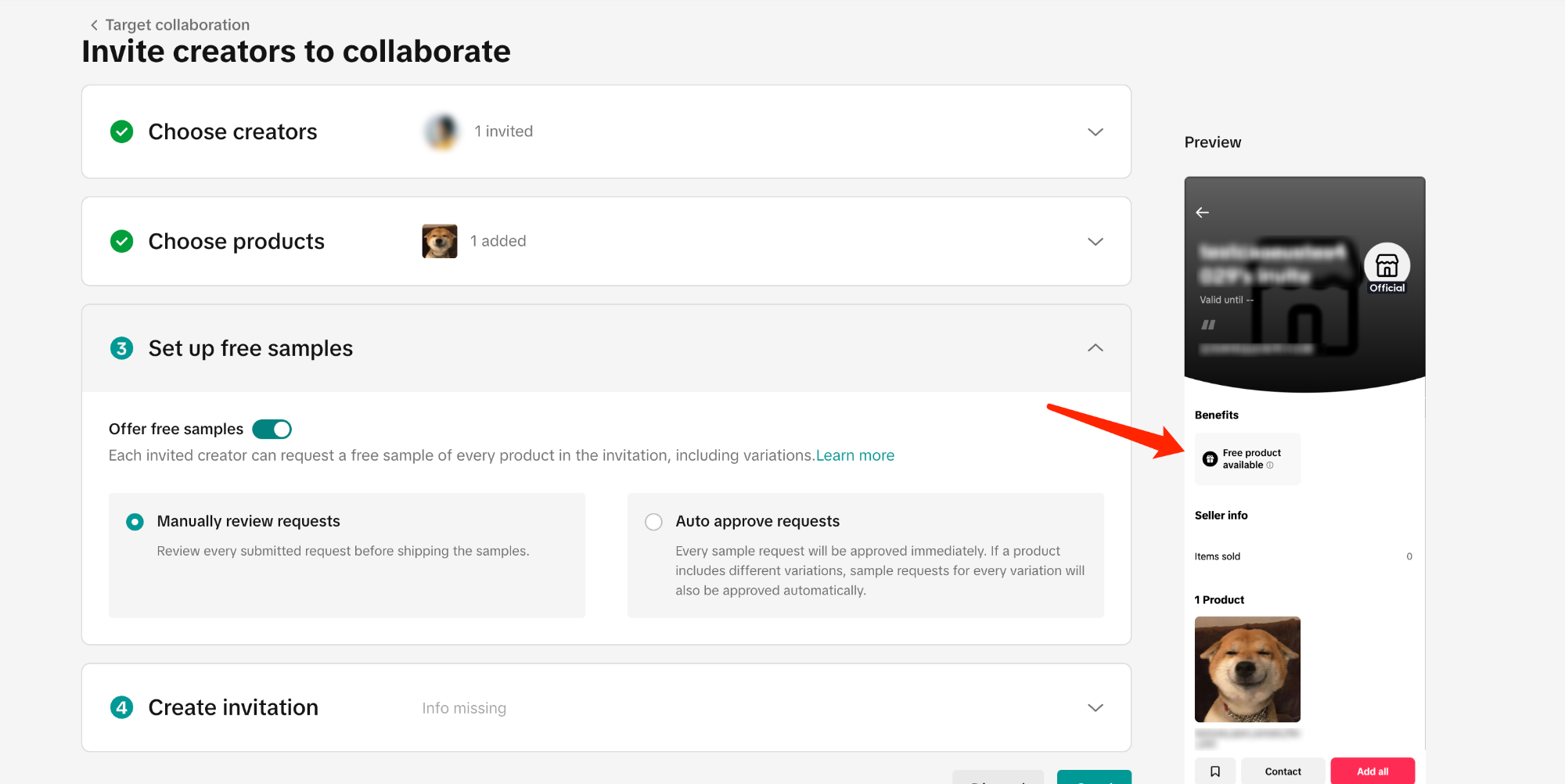This screenshot has height=784, width=1565.
Task: Click the Official store icon in preview
Action: (x=1387, y=266)
